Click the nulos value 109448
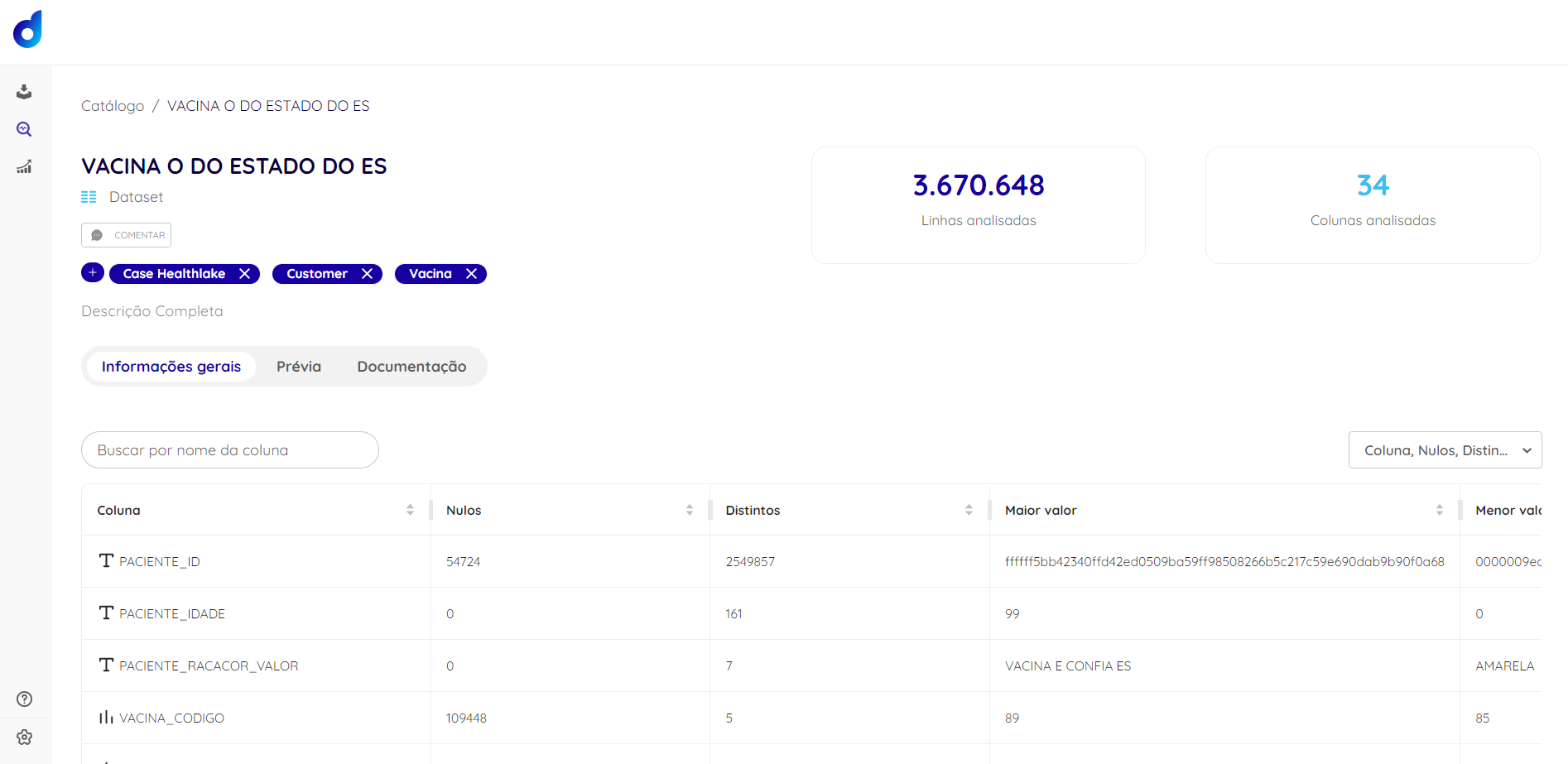Screen dimensions: 1568x764 click(466, 718)
